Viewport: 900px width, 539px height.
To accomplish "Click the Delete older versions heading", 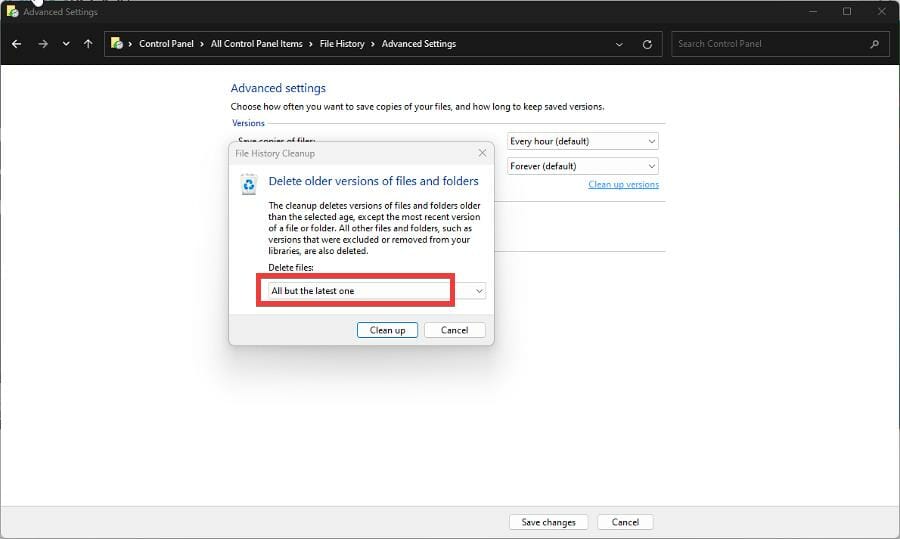I will tap(373, 181).
